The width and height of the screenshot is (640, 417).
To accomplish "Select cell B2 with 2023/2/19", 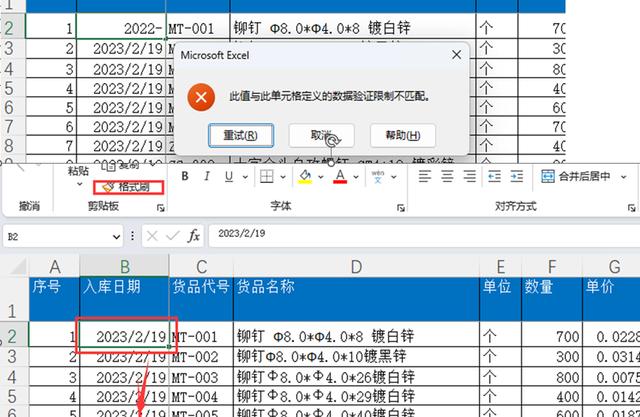I will coord(124,336).
